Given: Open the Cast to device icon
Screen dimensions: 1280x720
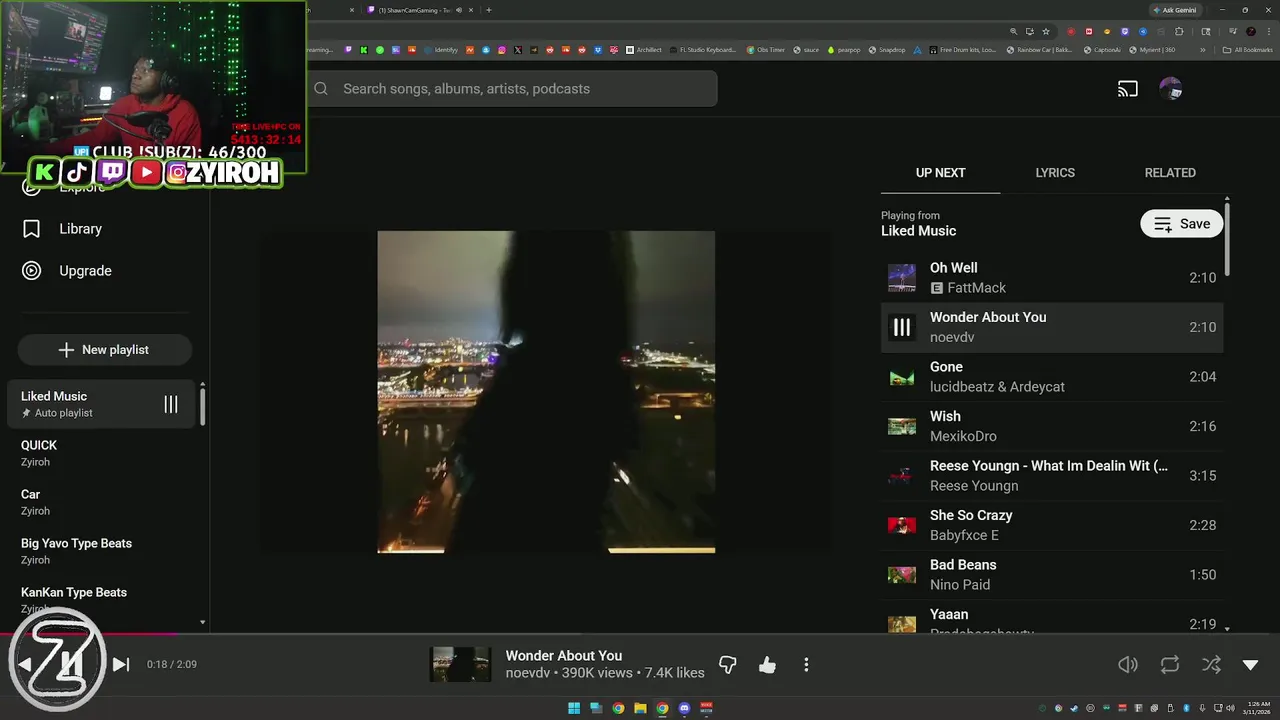Looking at the screenshot, I should click(1128, 89).
